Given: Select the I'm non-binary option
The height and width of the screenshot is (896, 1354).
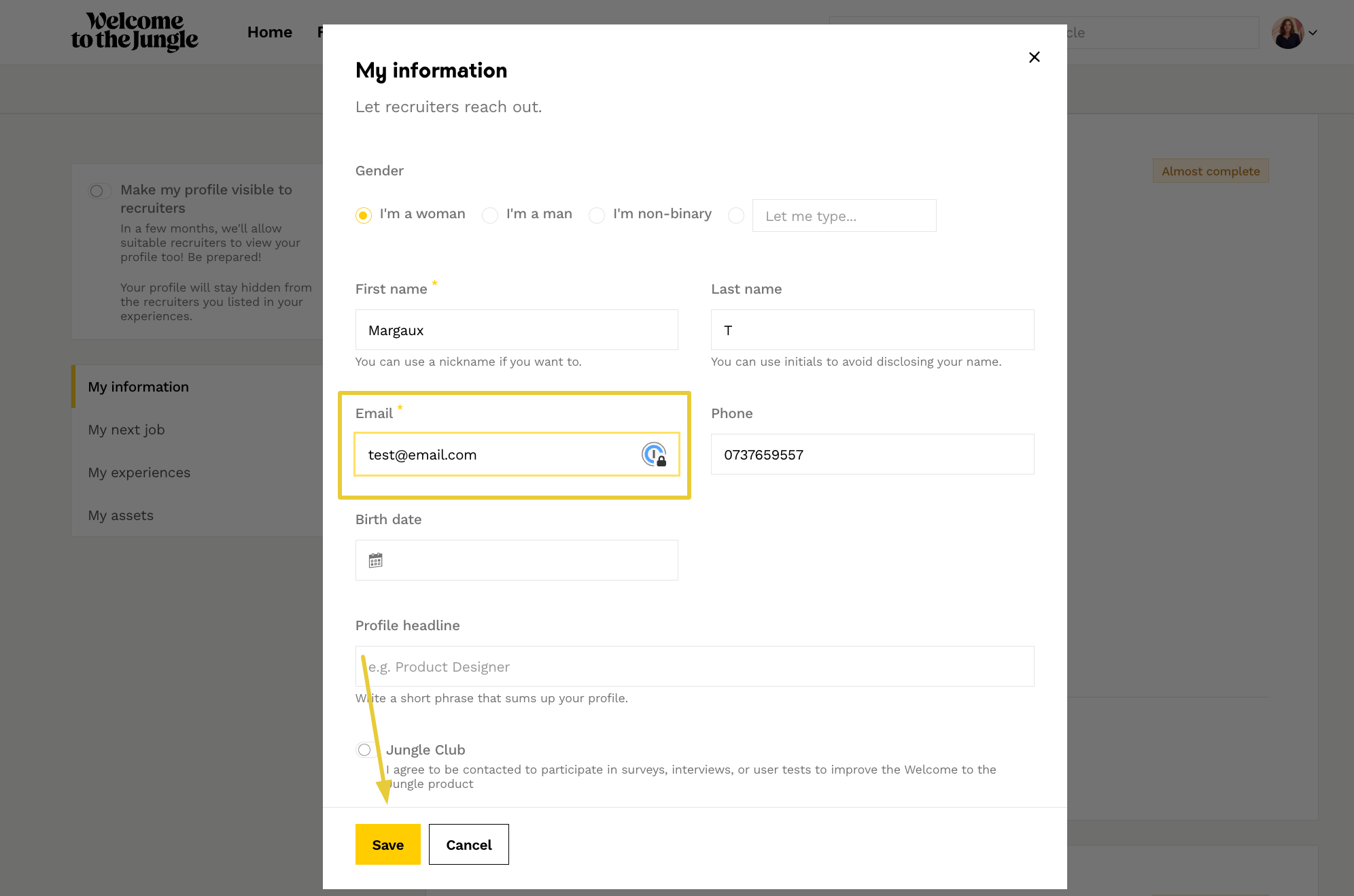Looking at the screenshot, I should [x=597, y=216].
